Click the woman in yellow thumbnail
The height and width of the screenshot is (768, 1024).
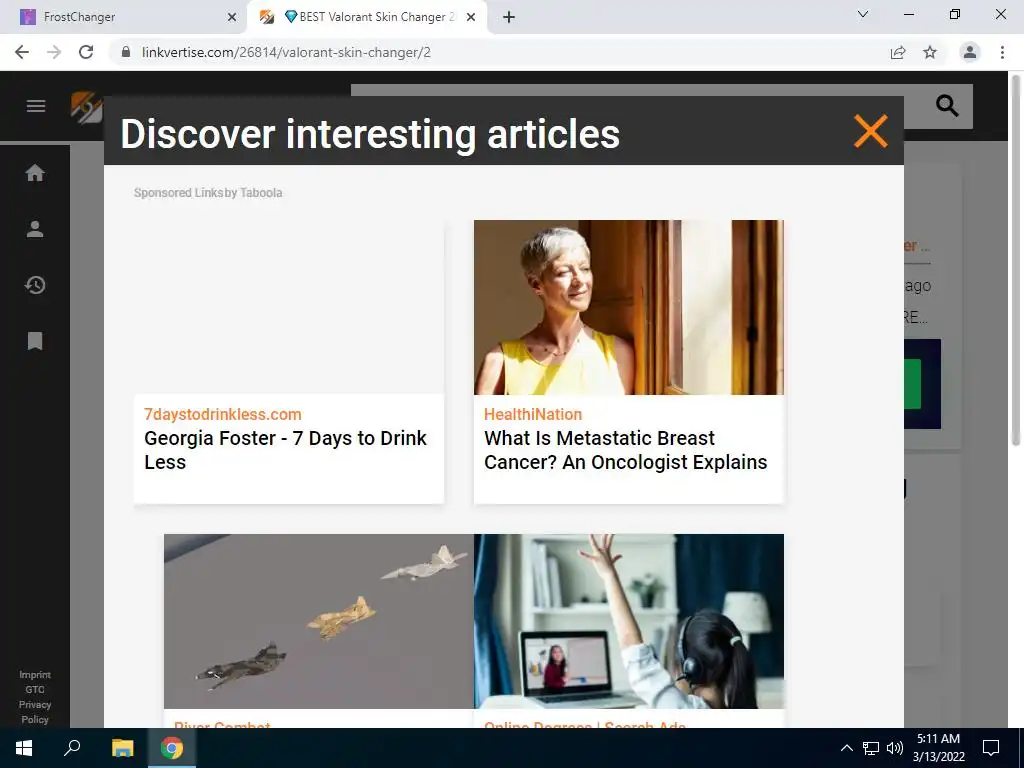click(629, 307)
